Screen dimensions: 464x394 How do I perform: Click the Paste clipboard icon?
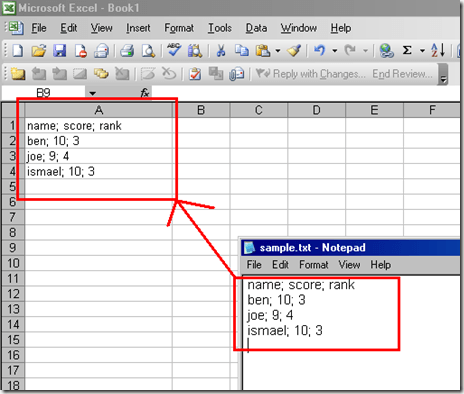coord(263,51)
